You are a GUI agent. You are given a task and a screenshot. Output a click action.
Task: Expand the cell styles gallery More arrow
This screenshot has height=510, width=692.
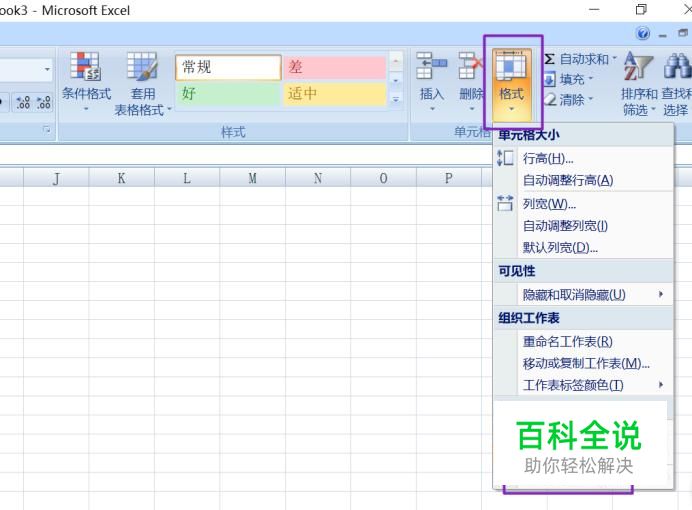[396, 99]
